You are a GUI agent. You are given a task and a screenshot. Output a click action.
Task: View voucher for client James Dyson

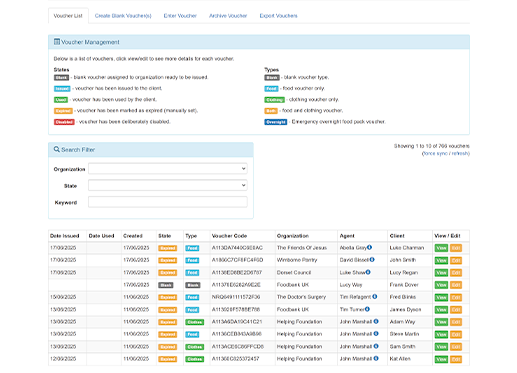pyautogui.click(x=441, y=310)
